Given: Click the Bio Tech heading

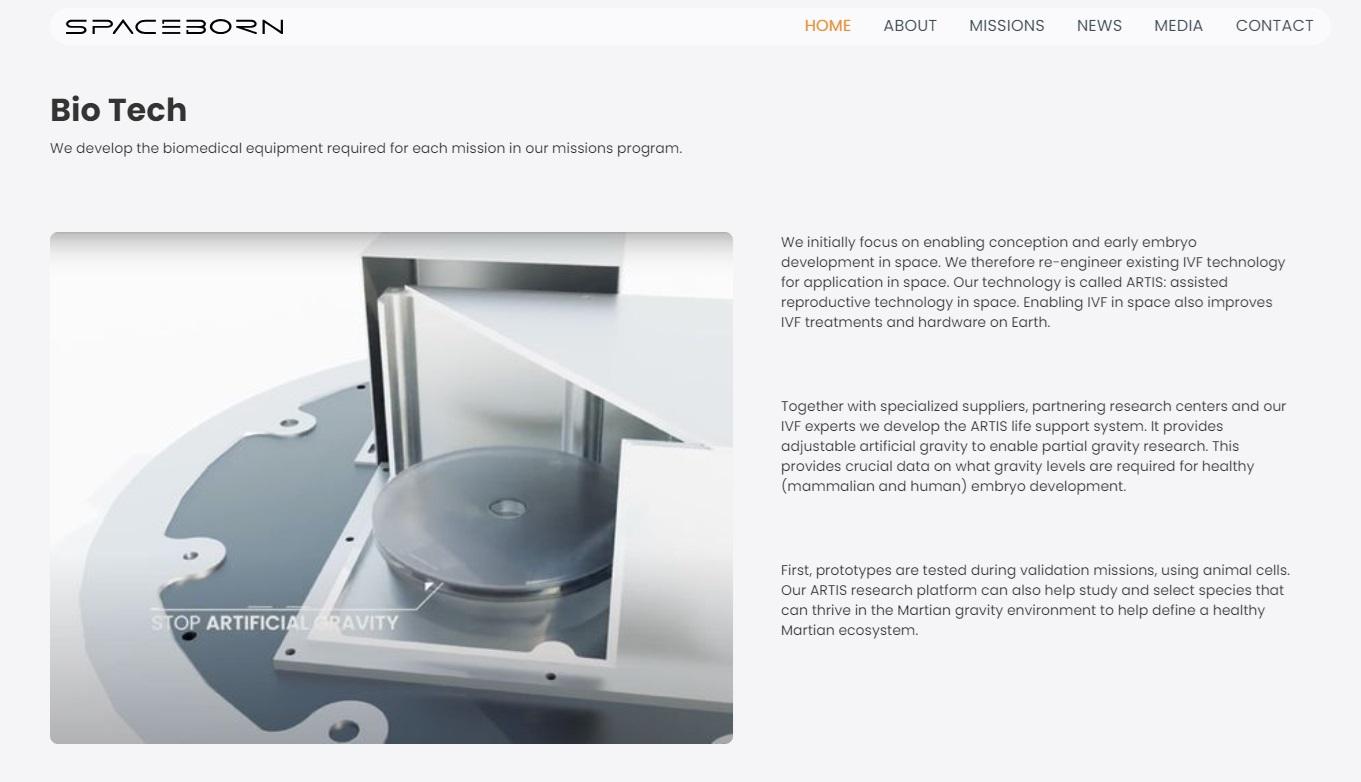Looking at the screenshot, I should (118, 109).
